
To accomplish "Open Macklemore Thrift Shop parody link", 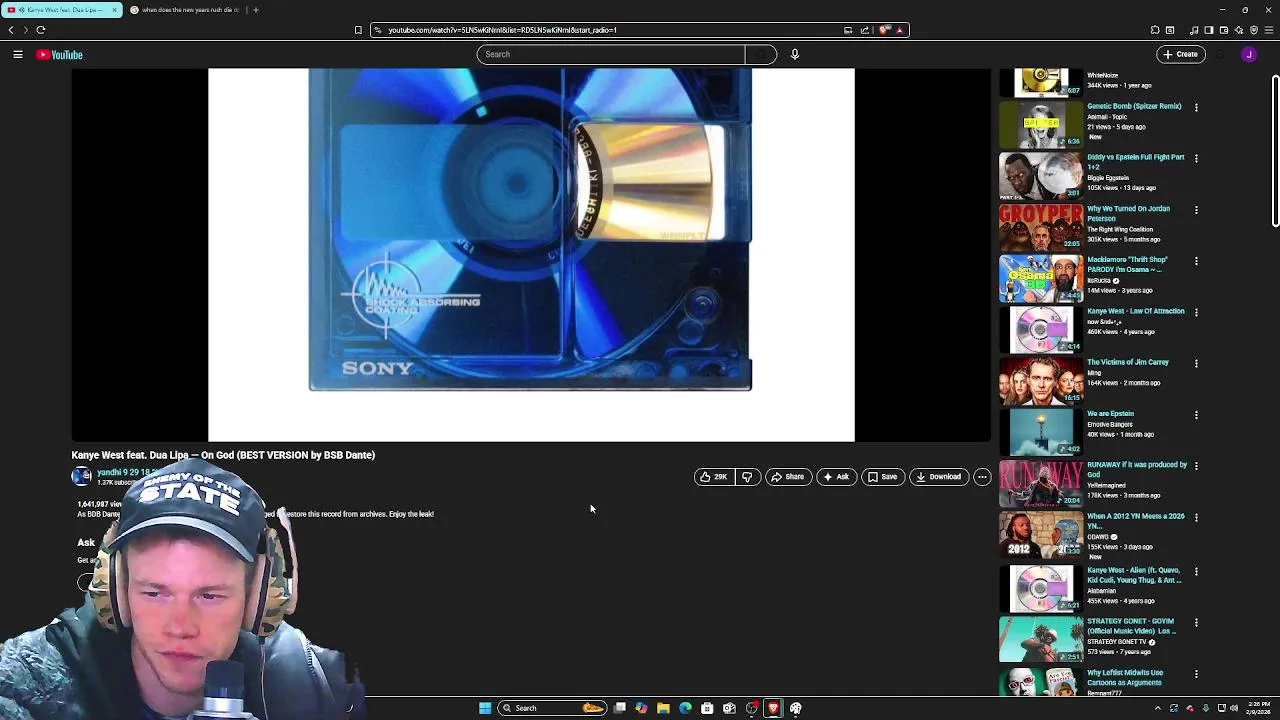I will [1127, 264].
